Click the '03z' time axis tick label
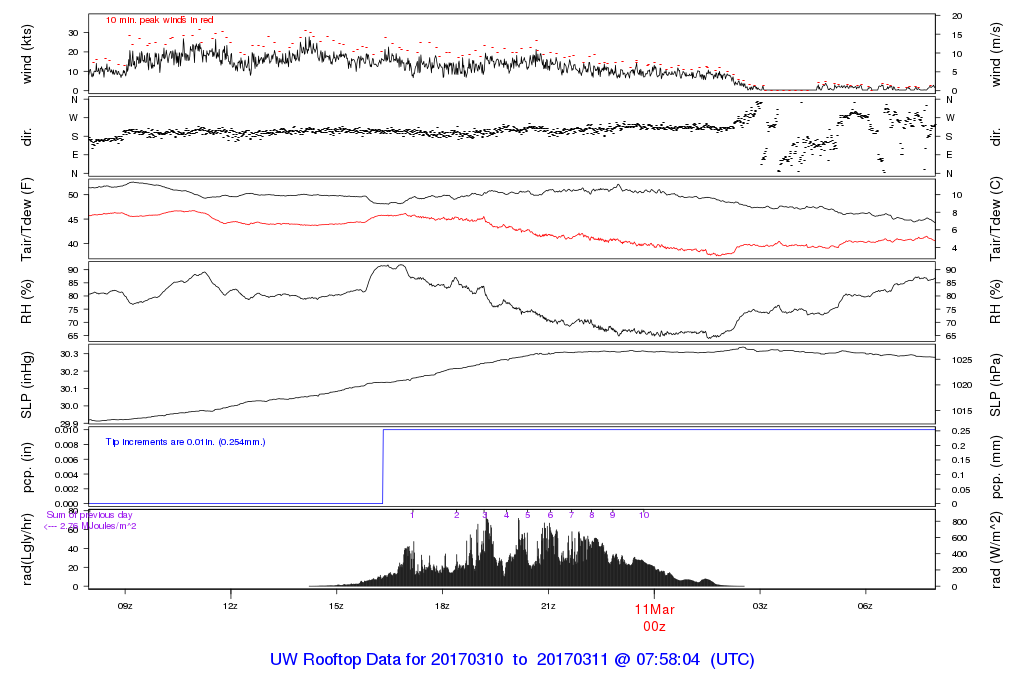Image resolution: width=1024 pixels, height=700 pixels. click(760, 606)
